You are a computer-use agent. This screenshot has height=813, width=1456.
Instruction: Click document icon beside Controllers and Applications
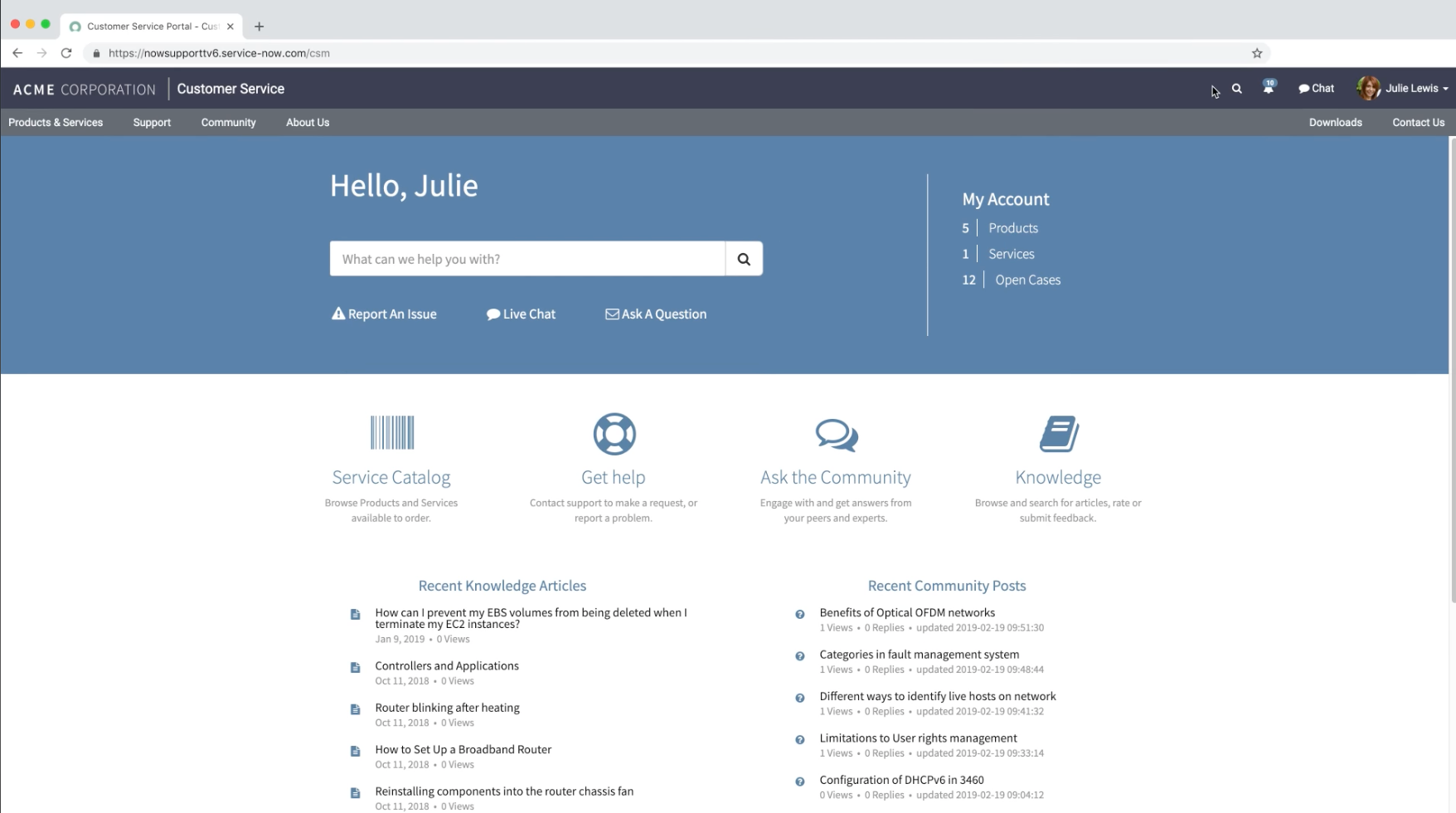pyautogui.click(x=355, y=667)
